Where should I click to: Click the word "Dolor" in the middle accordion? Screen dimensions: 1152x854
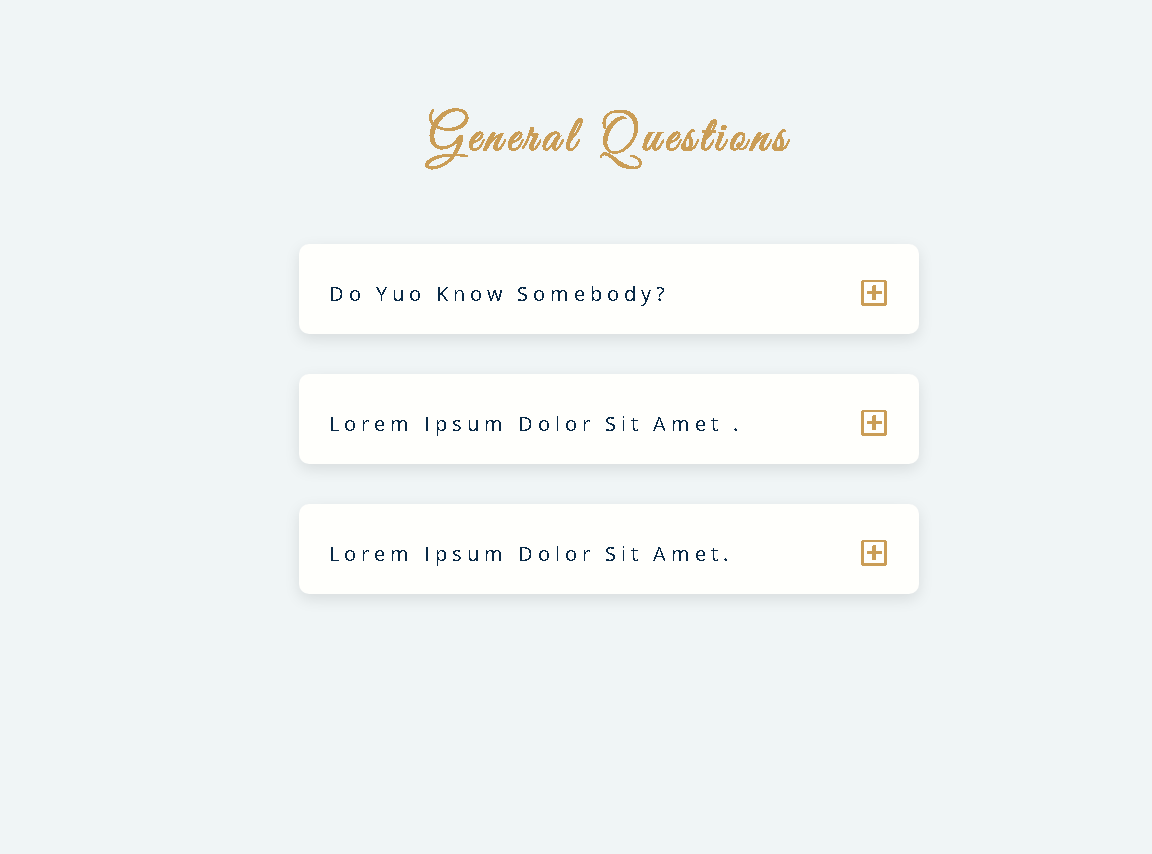tap(555, 424)
